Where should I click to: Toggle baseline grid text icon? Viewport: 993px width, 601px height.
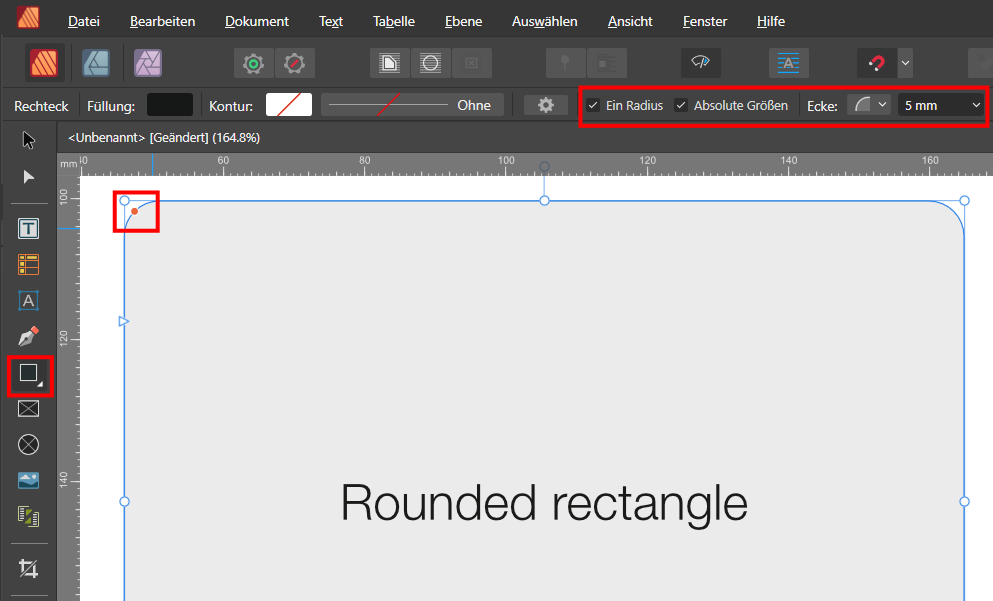[x=788, y=63]
